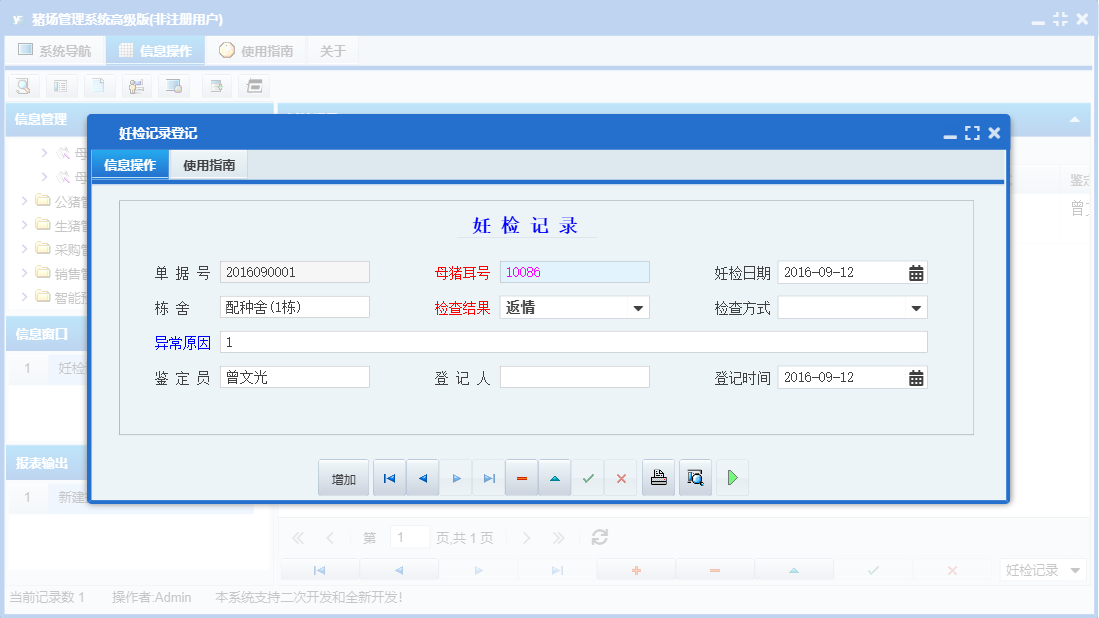Select the search icon on the main toolbar
This screenshot has height=618, width=1099.
[22, 86]
